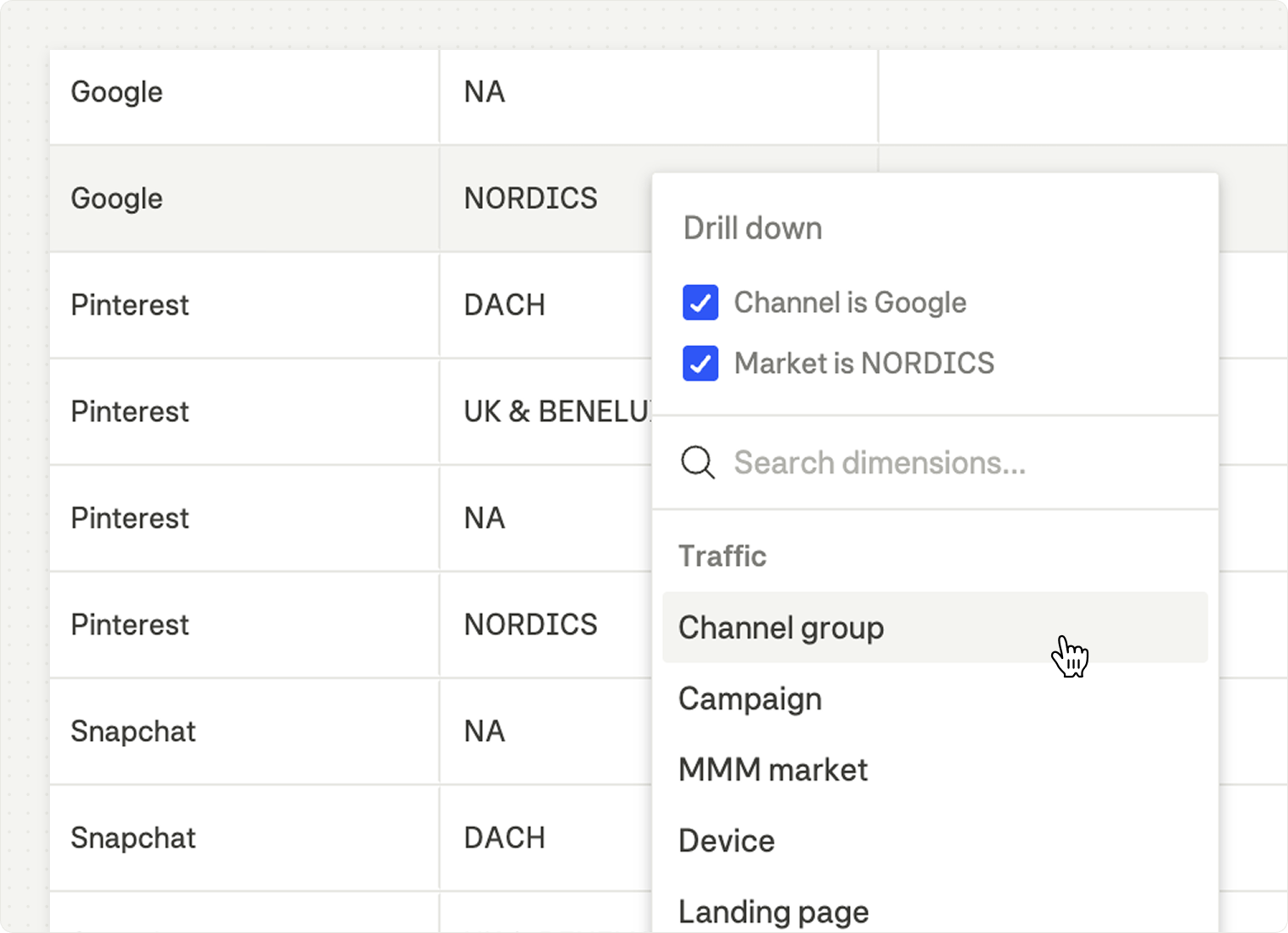This screenshot has height=933, width=1288.
Task: Click the NORDICS cell in the Pinterest row
Action: pyautogui.click(x=530, y=625)
